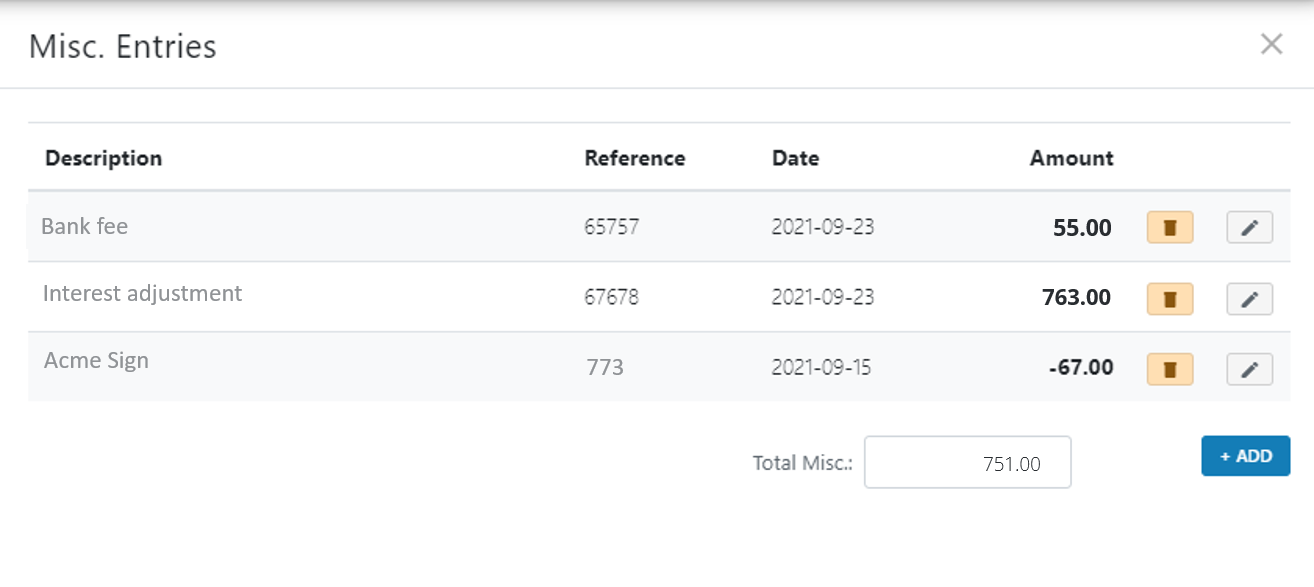
Task: Edit the Interest adjustment entry
Action: coord(1249,298)
